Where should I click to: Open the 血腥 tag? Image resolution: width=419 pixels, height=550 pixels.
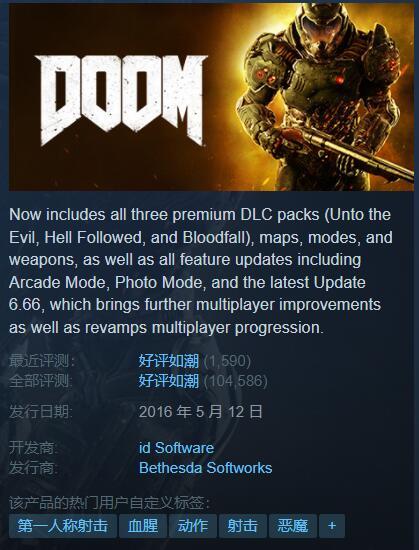point(143,525)
